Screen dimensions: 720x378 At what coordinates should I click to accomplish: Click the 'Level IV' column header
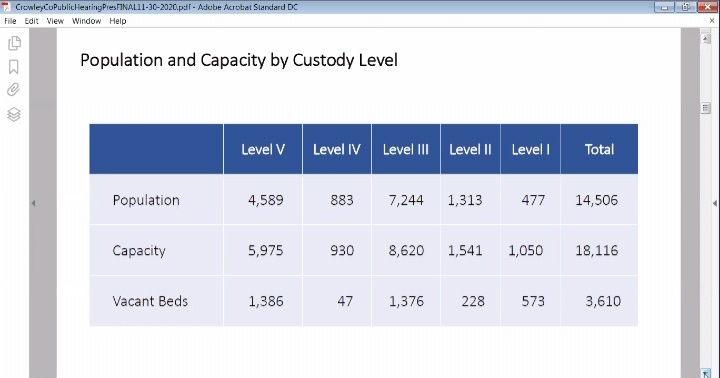pyautogui.click(x=337, y=149)
